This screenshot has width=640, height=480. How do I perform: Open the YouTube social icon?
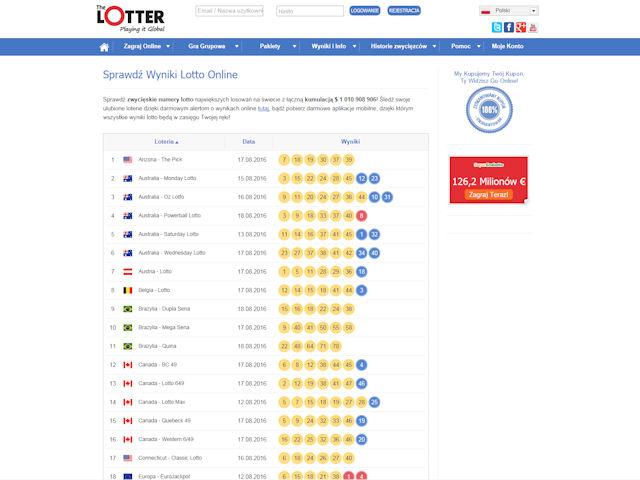coord(533,27)
